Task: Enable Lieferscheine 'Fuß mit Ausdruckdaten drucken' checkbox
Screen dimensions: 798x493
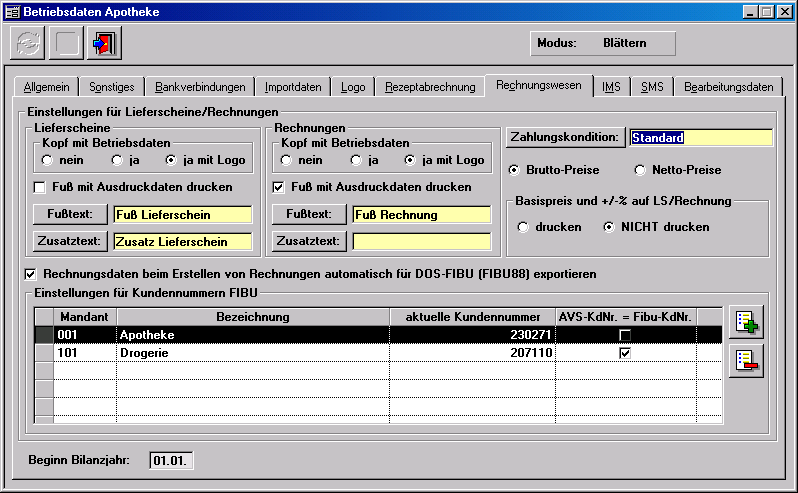Action: (x=40, y=186)
